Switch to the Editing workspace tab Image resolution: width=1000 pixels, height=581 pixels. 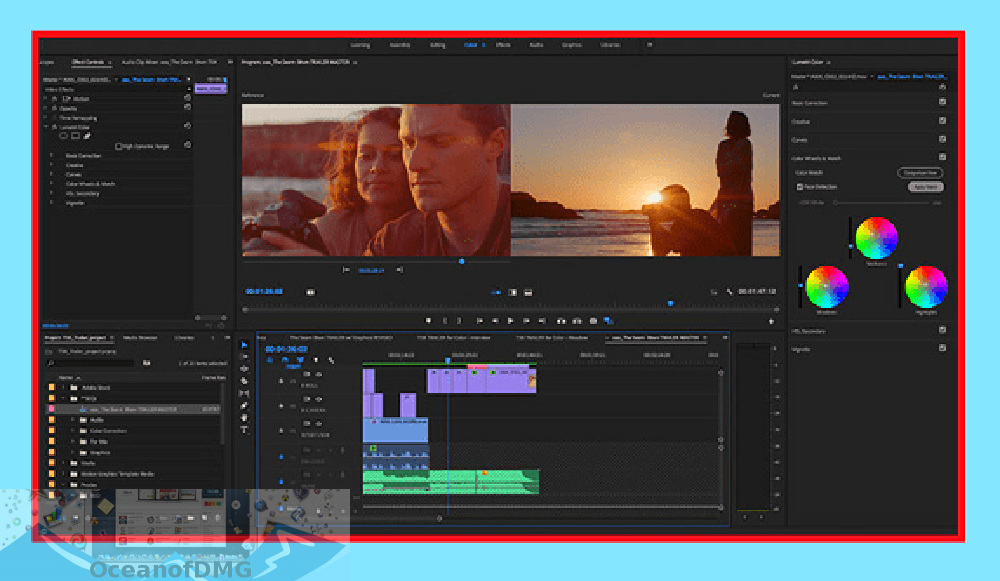tap(438, 45)
